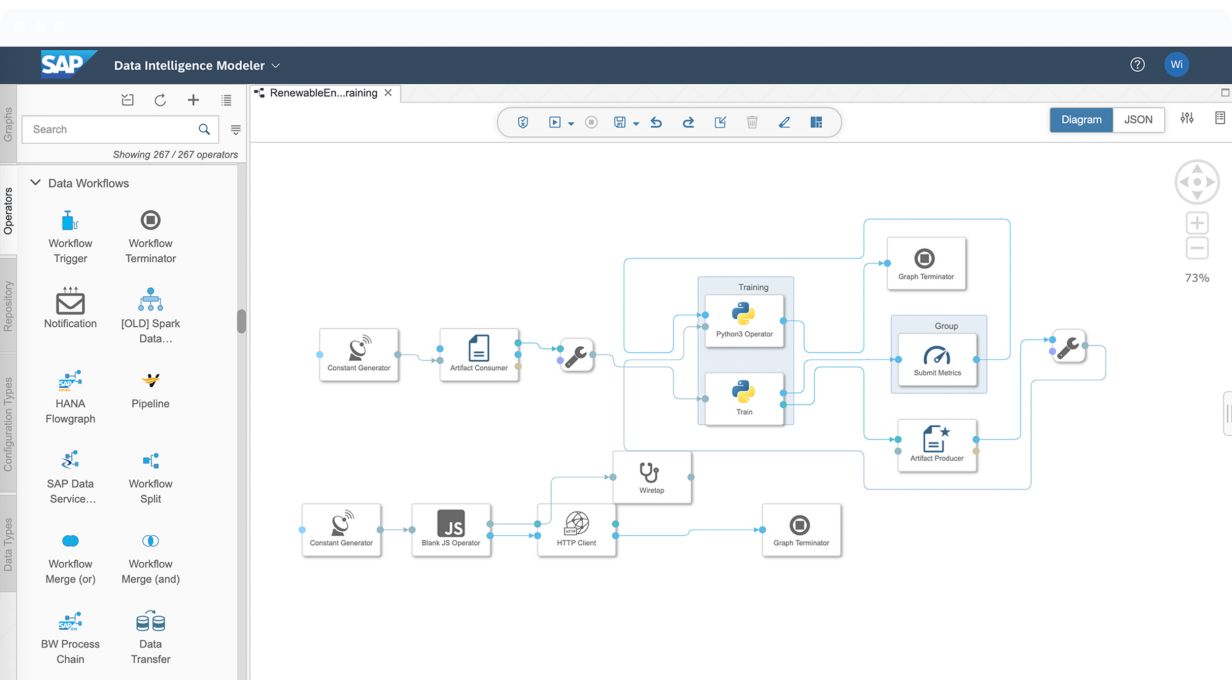The width and height of the screenshot is (1232, 680).
Task: Open the Save dropdown arrow
Action: tap(636, 123)
